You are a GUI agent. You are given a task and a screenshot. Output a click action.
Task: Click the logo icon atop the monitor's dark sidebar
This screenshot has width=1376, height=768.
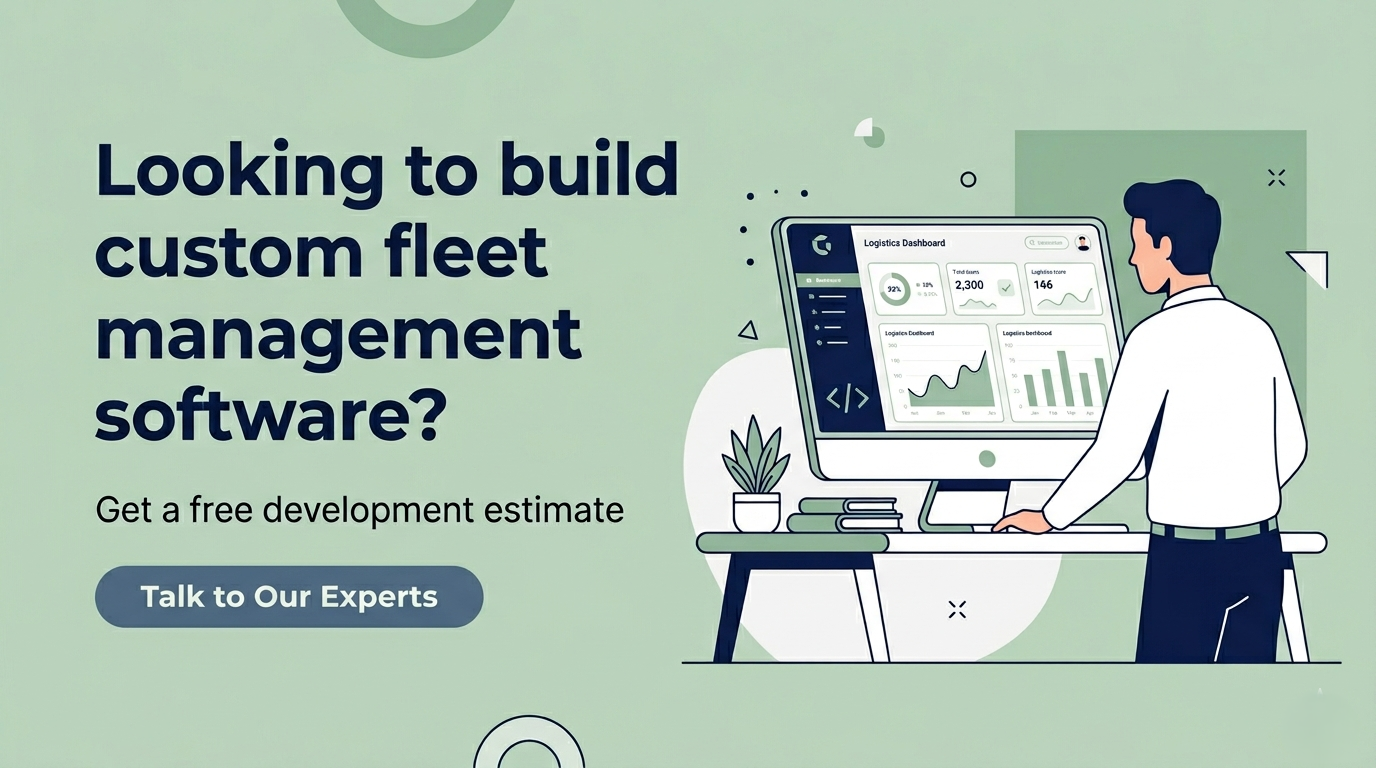[822, 245]
